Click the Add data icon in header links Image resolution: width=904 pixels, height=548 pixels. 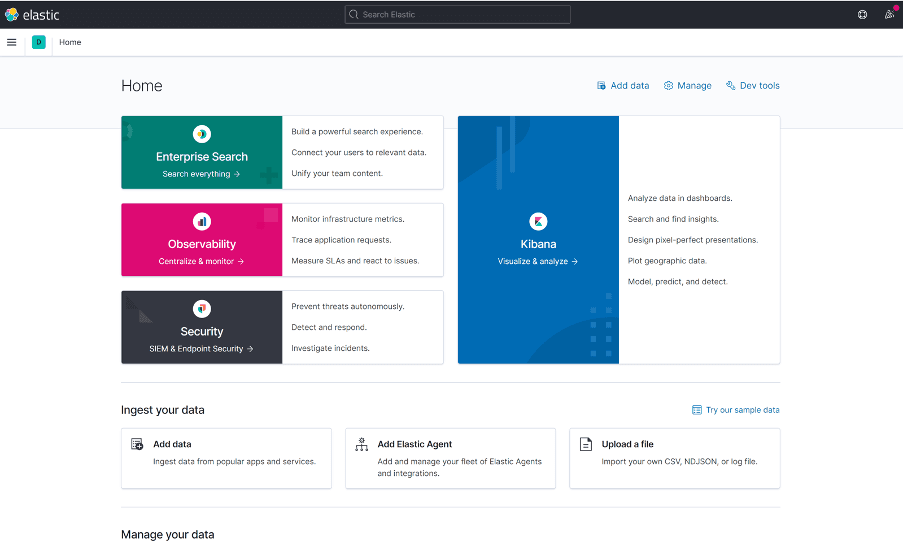click(601, 85)
